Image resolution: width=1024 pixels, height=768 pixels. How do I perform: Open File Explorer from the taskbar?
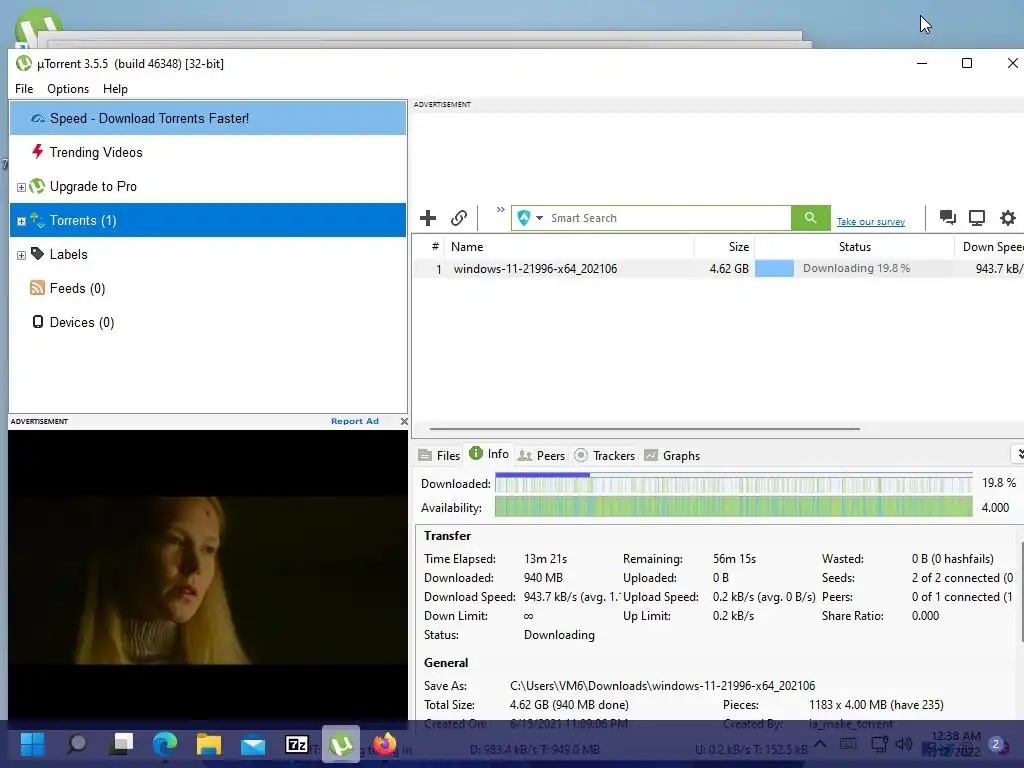point(209,744)
